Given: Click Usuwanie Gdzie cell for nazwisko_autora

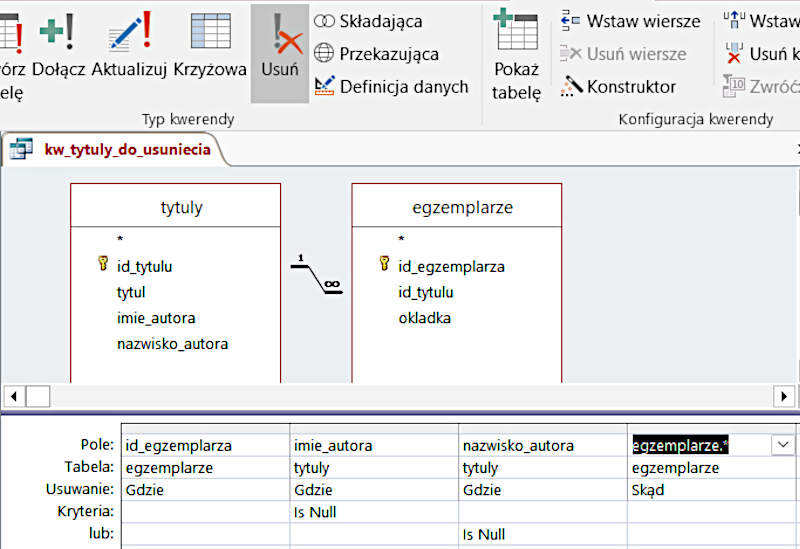Looking at the screenshot, I should [x=543, y=490].
